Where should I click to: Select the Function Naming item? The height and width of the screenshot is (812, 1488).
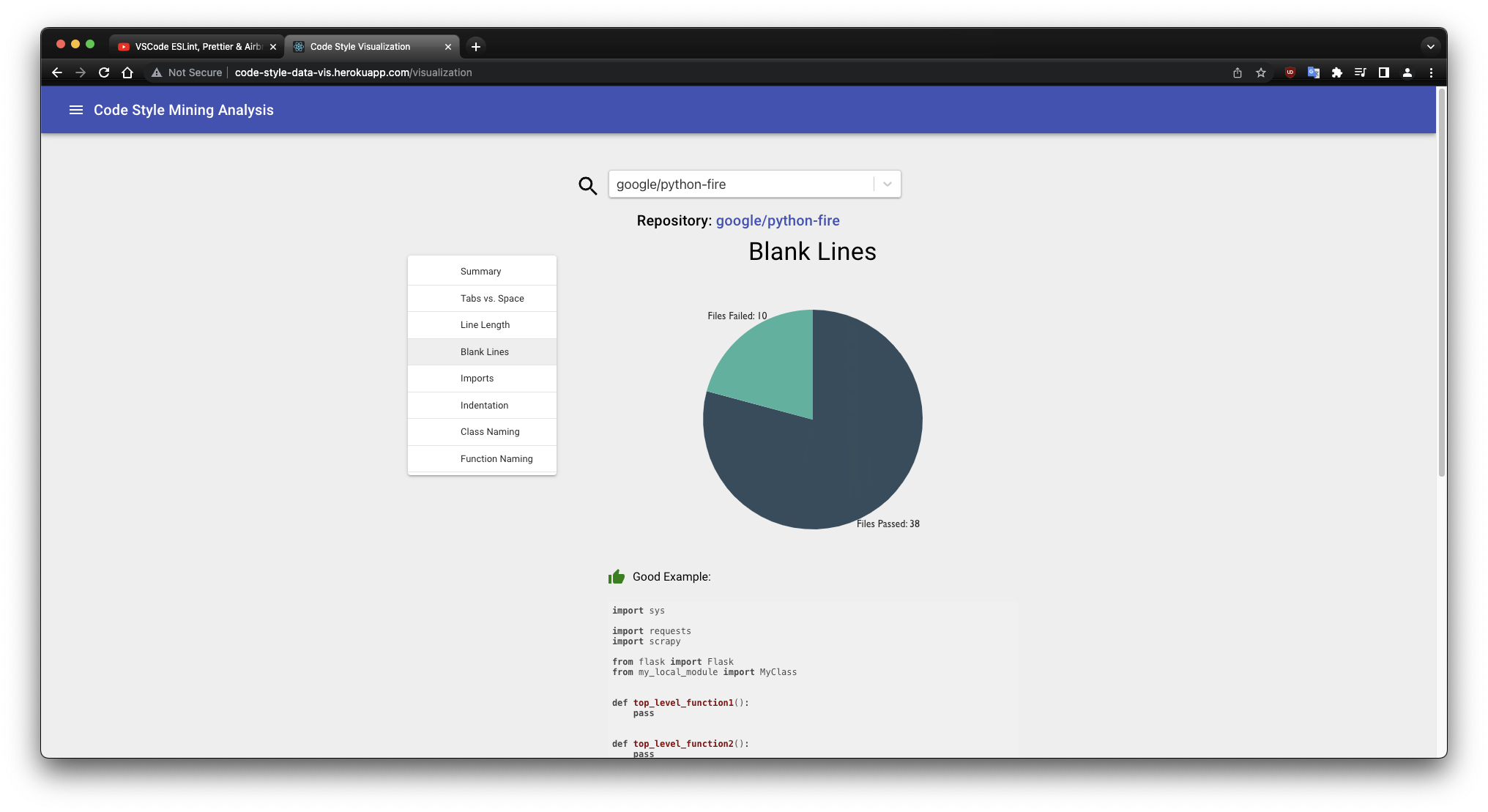pos(496,458)
